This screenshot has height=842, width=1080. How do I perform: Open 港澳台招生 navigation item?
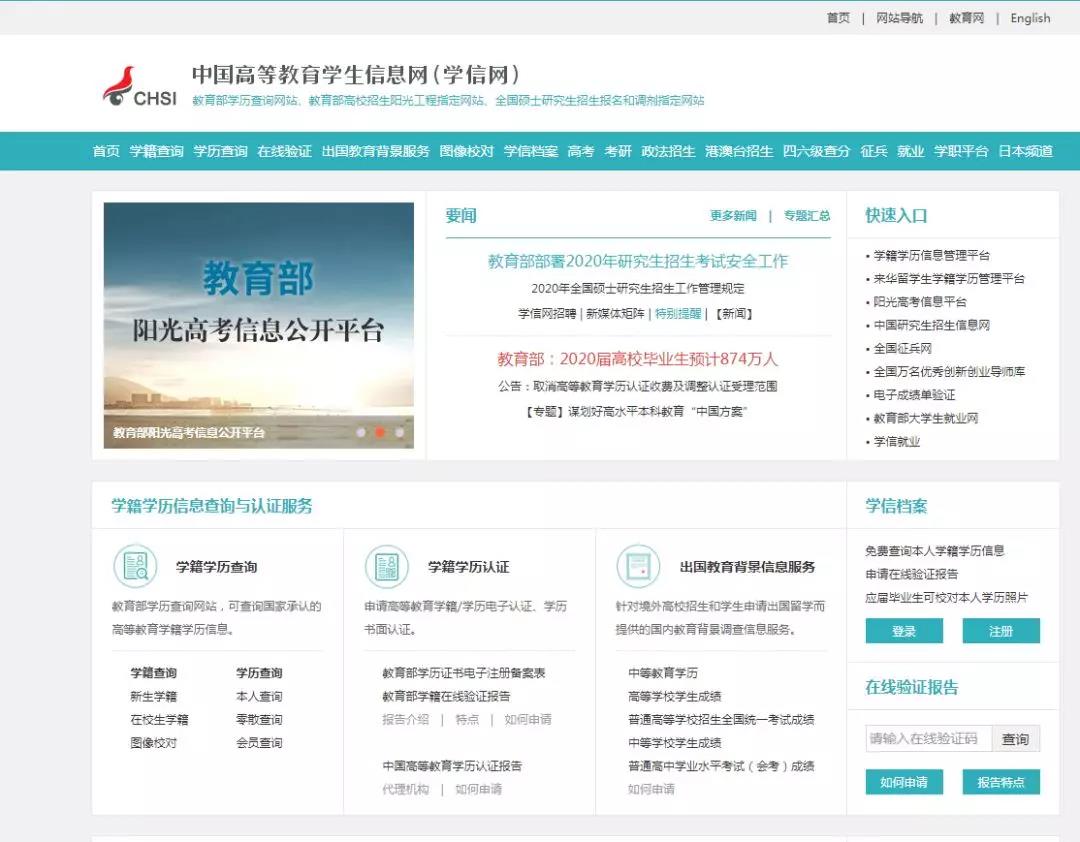pyautogui.click(x=739, y=151)
